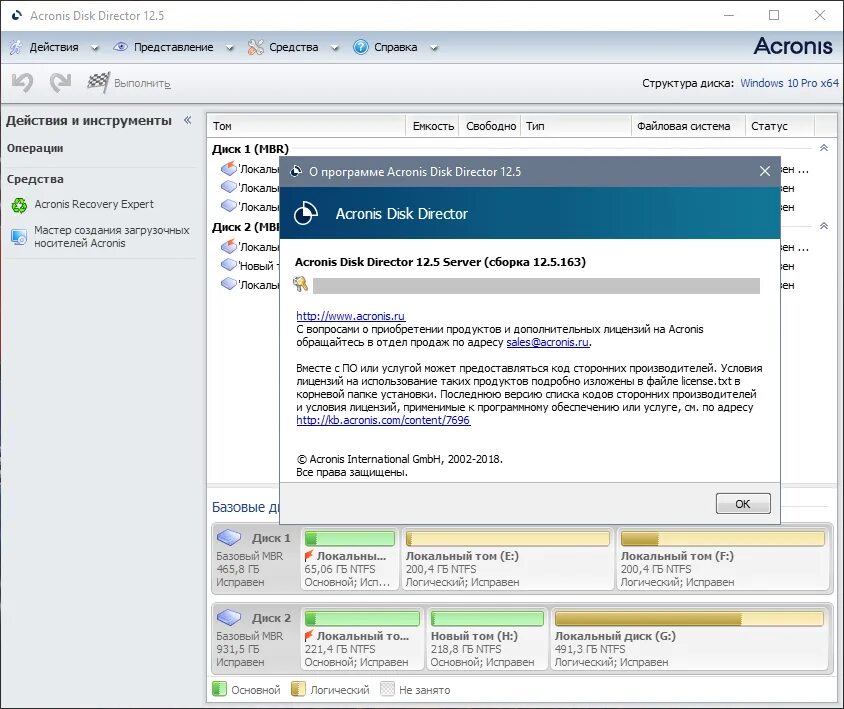Select the Локальный диск (G:) partition block
This screenshot has width=844, height=709.
pyautogui.click(x=690, y=640)
